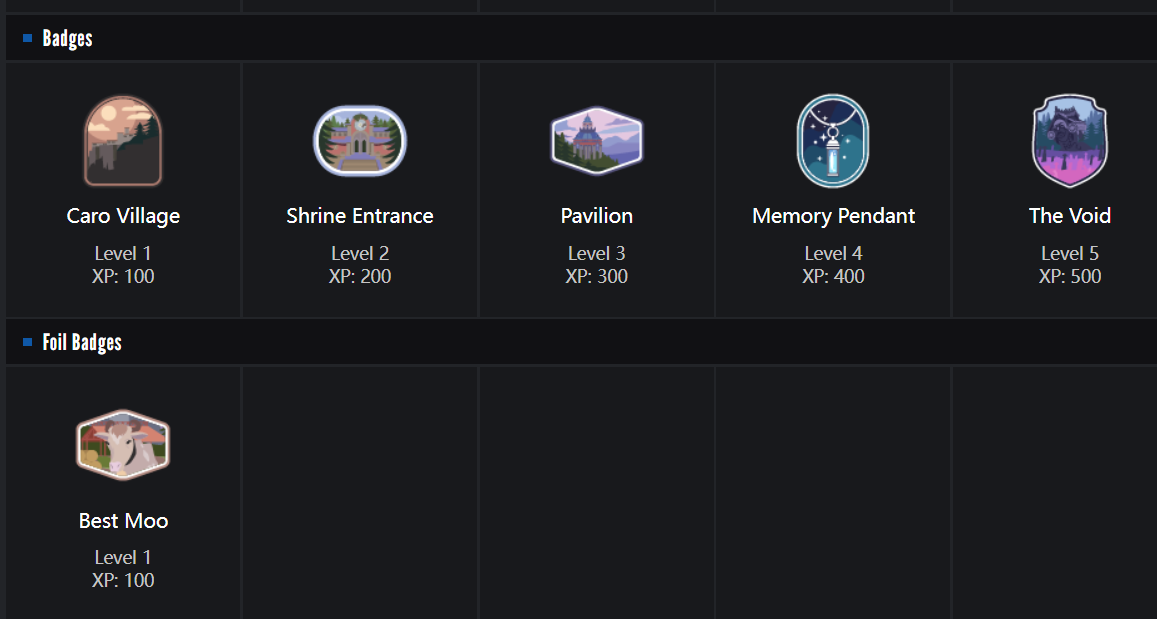Select the XP: 400 text
This screenshot has width=1157, height=619.
pos(833,276)
